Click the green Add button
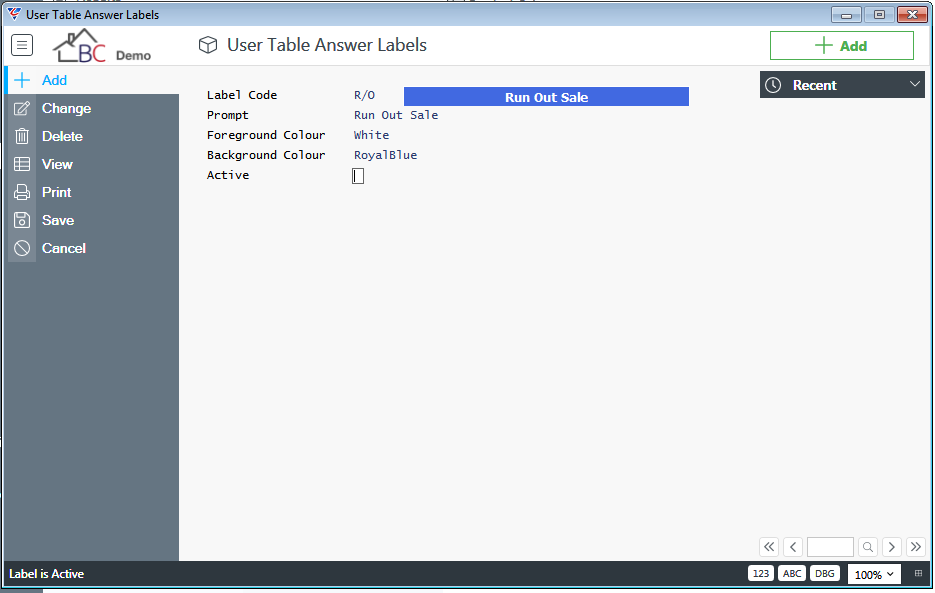935x593 pixels. pyautogui.click(x=841, y=46)
